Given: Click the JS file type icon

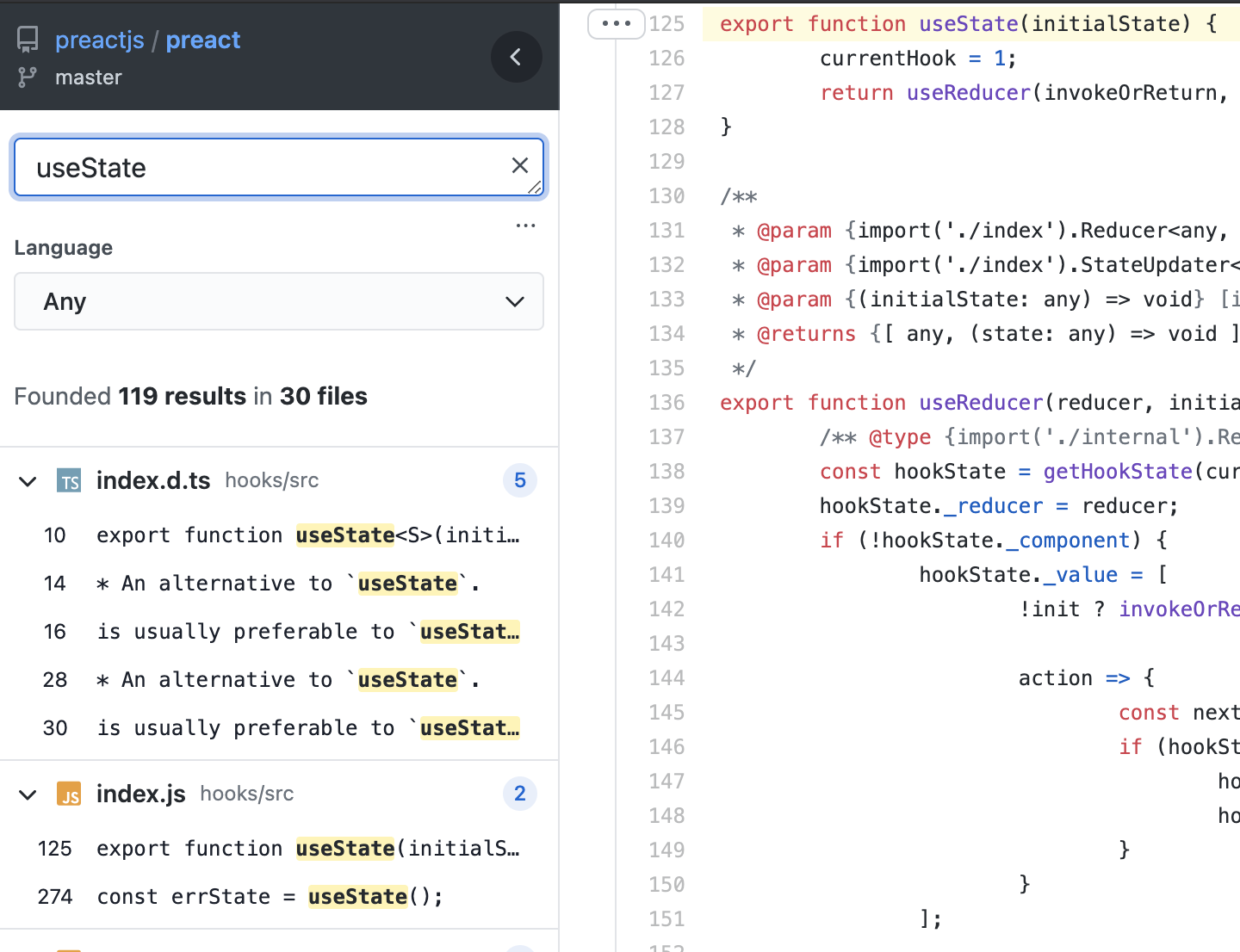Looking at the screenshot, I should [69, 794].
